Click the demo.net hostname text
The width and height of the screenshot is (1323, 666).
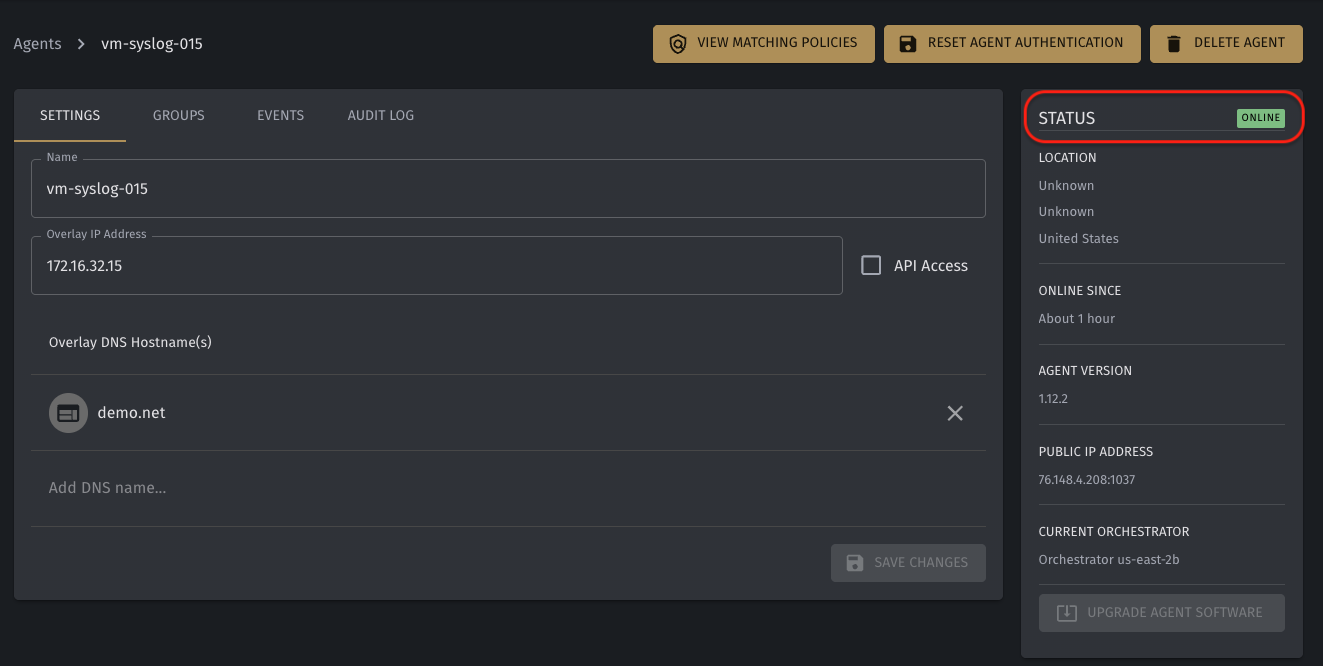(131, 413)
